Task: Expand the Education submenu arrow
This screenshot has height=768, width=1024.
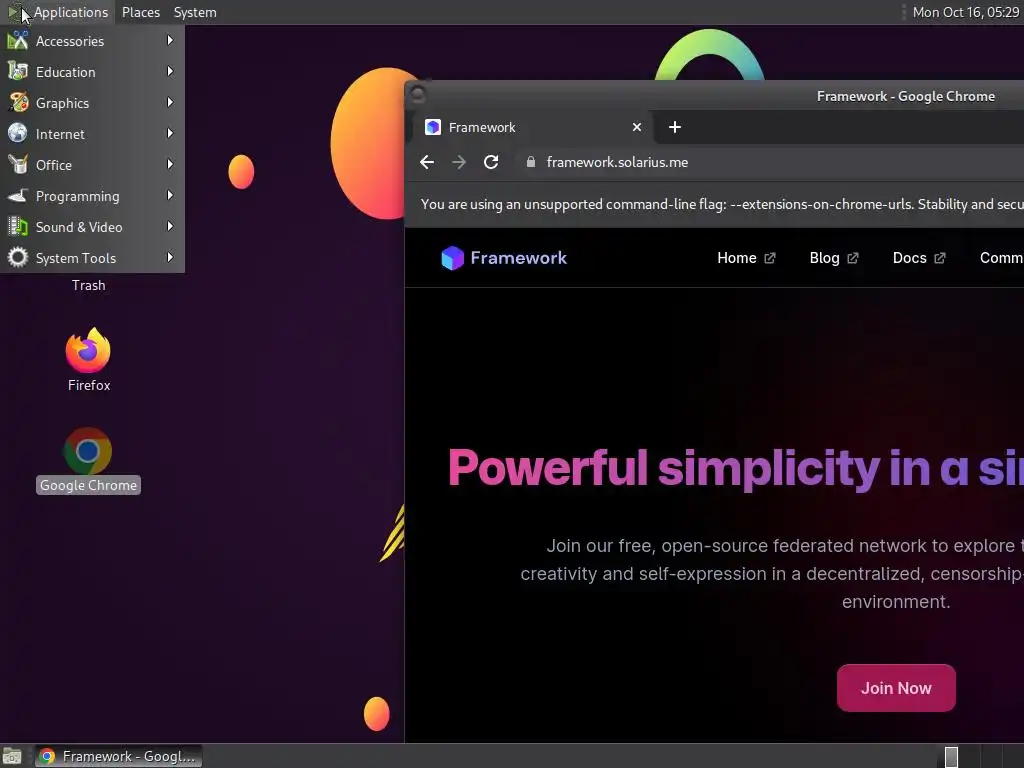Action: (x=170, y=71)
